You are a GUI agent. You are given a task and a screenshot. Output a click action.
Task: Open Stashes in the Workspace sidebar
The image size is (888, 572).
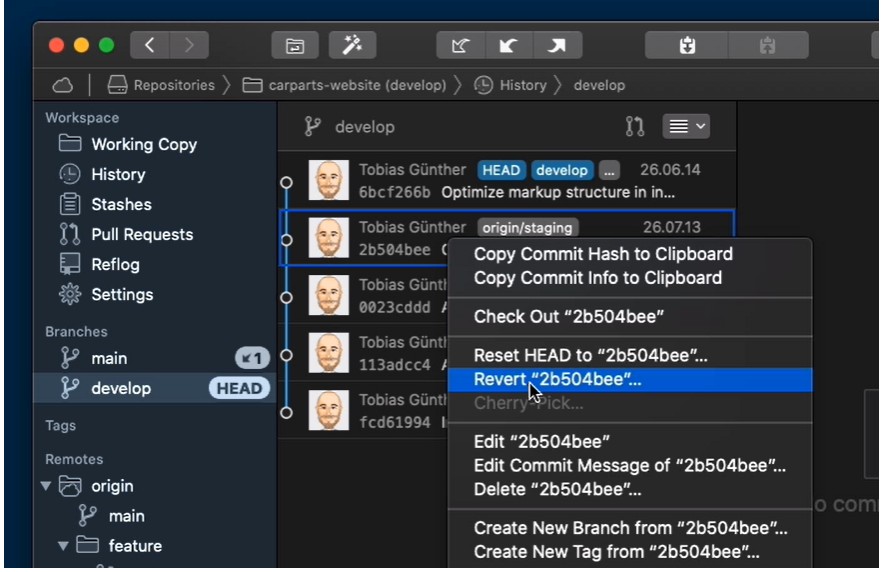pyautogui.click(x=121, y=204)
